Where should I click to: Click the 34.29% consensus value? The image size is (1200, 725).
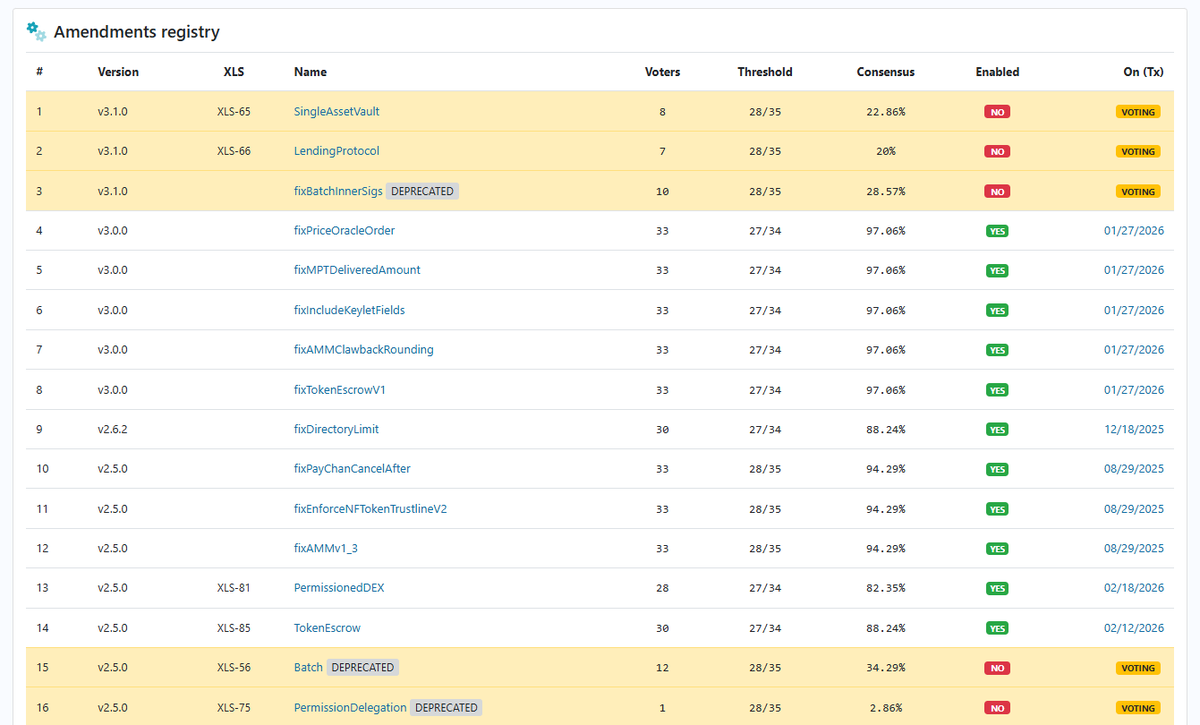[886, 668]
